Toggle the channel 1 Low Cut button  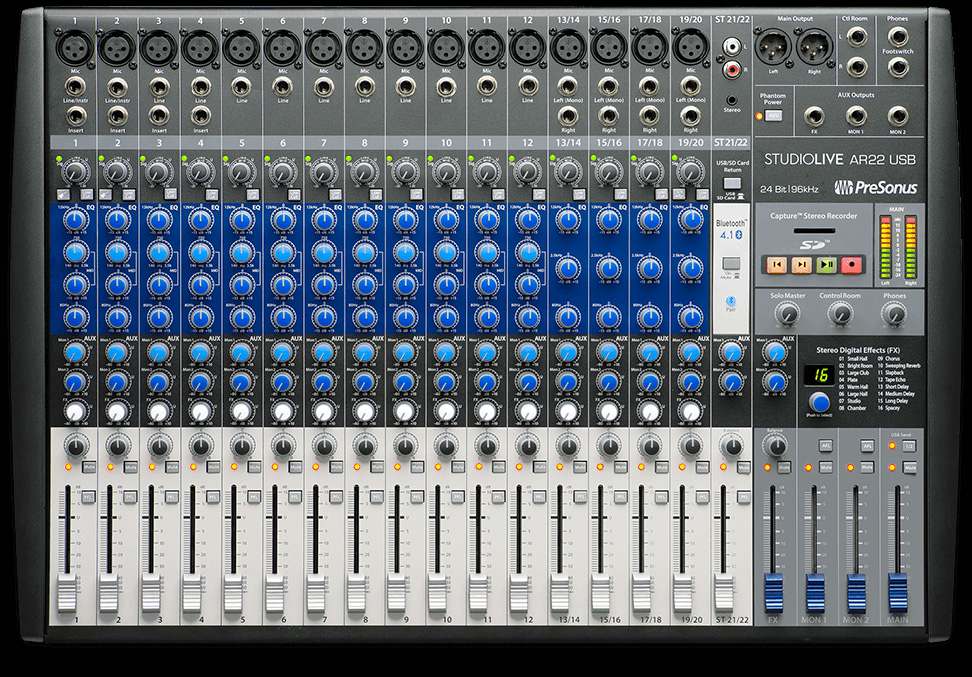[x=87, y=194]
